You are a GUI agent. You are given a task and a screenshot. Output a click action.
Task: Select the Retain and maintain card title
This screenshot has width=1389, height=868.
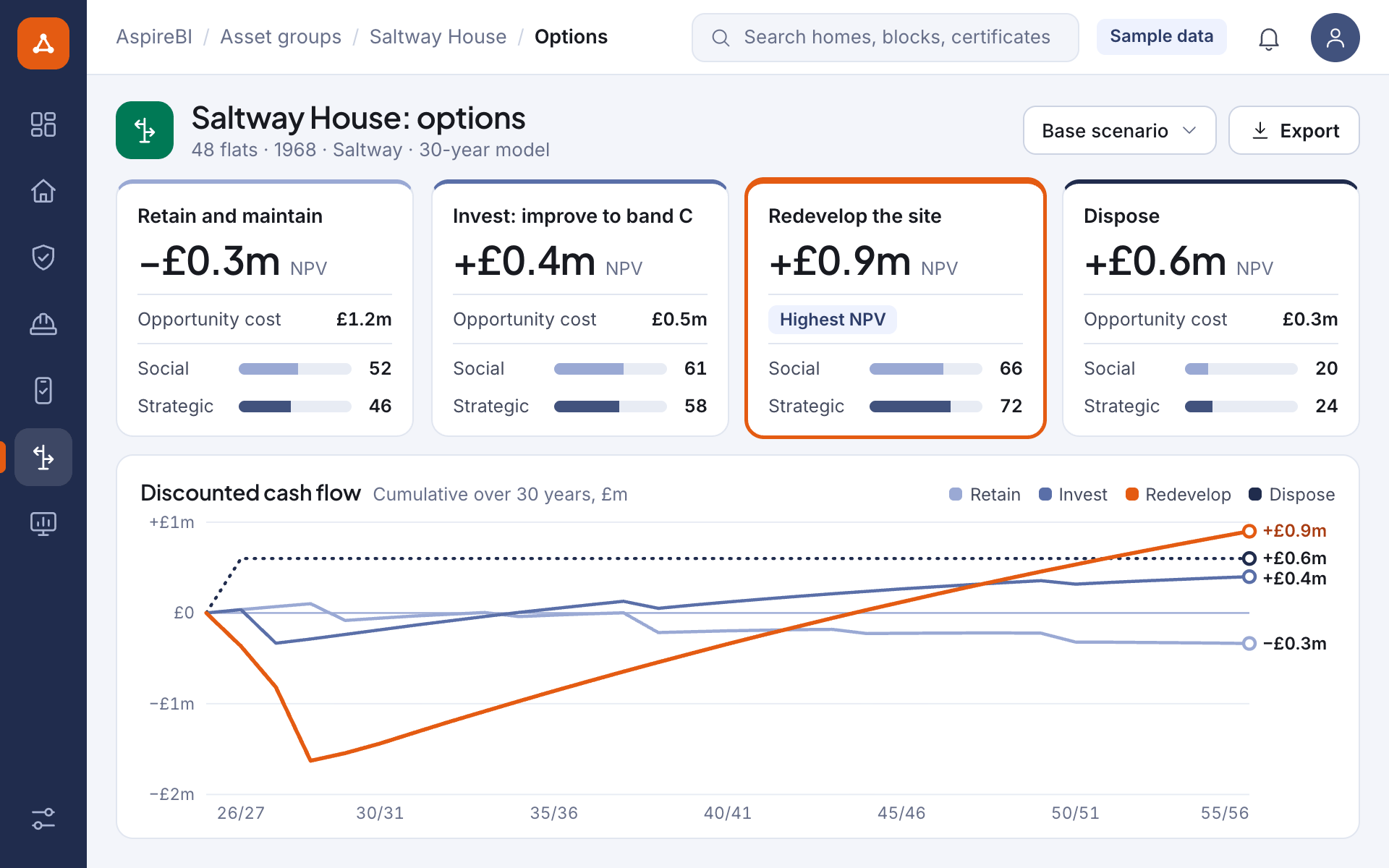(230, 216)
